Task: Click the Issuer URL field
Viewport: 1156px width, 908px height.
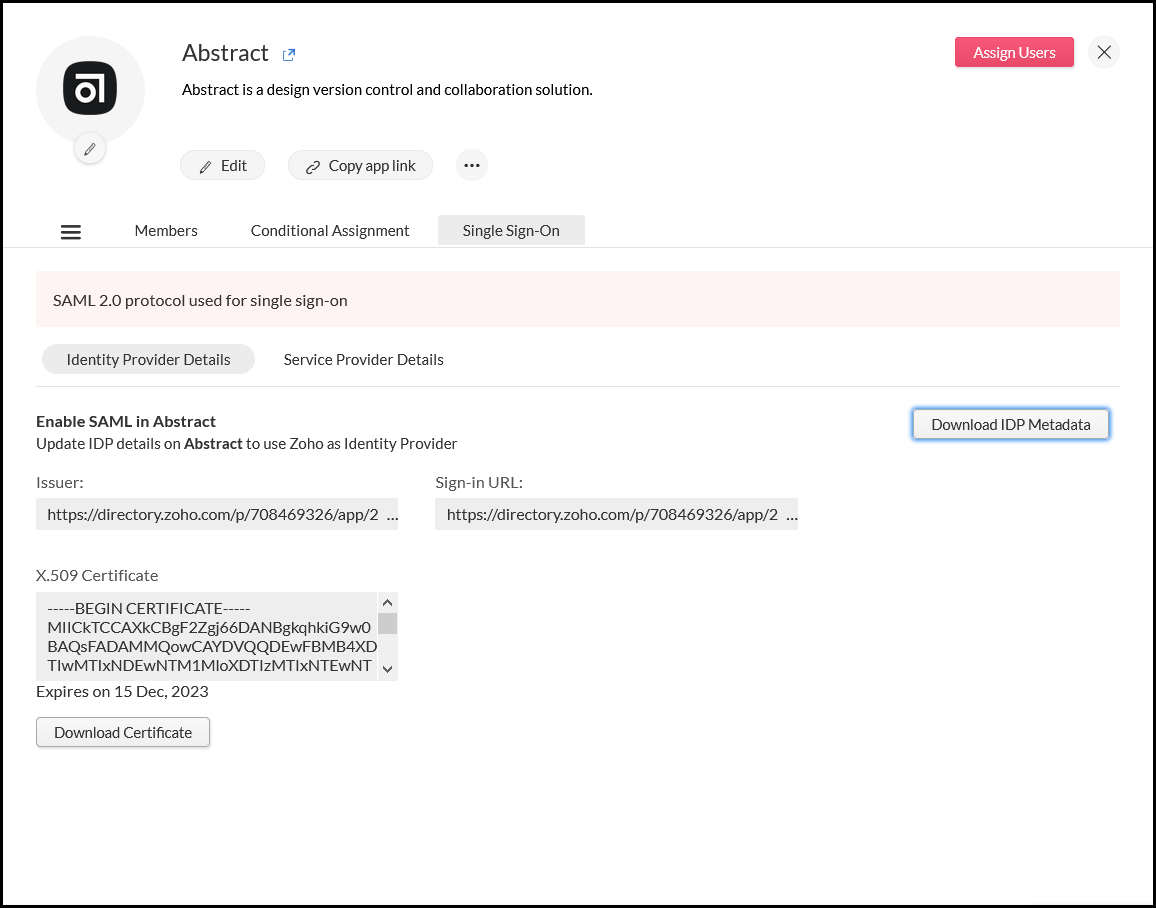Action: point(217,513)
